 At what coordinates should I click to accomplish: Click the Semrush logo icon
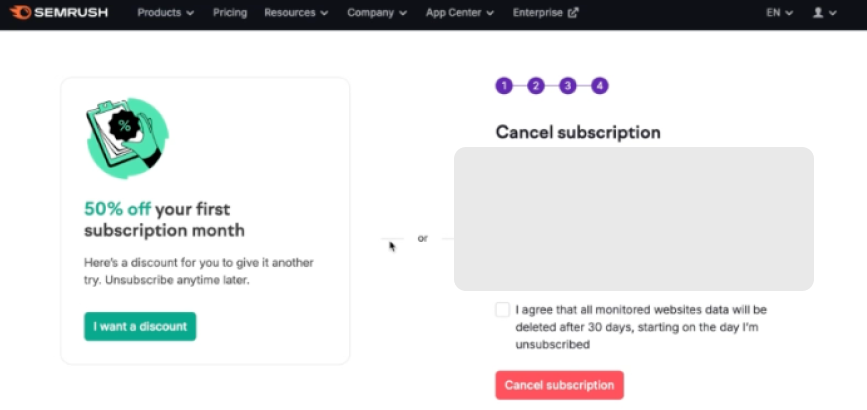coord(21,13)
